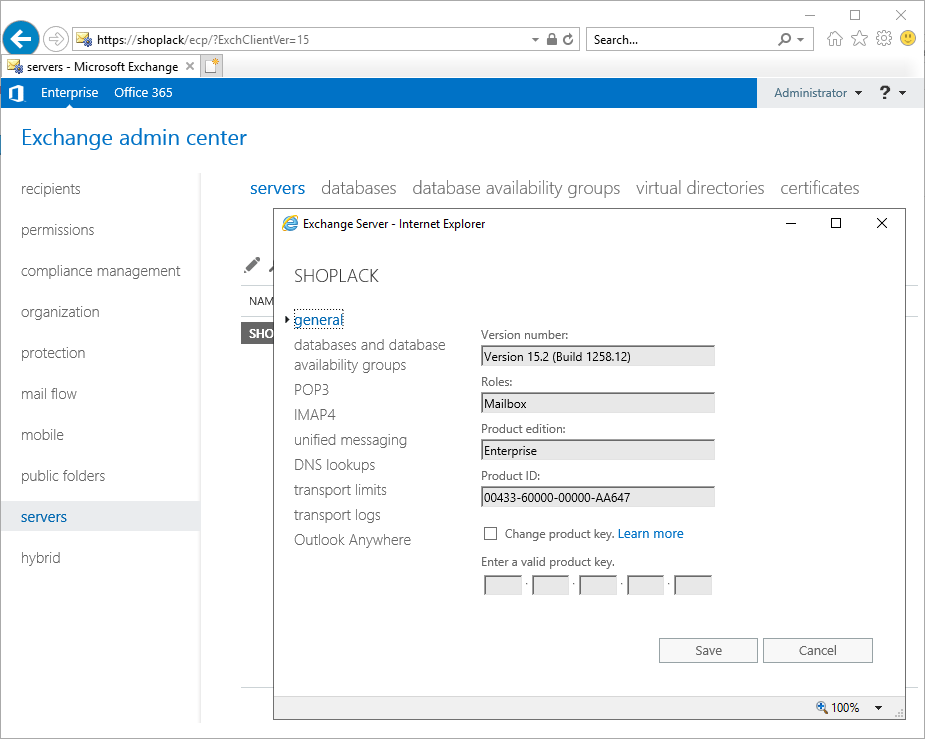Click the site icon in the address bar
The image size is (925, 739).
84,40
